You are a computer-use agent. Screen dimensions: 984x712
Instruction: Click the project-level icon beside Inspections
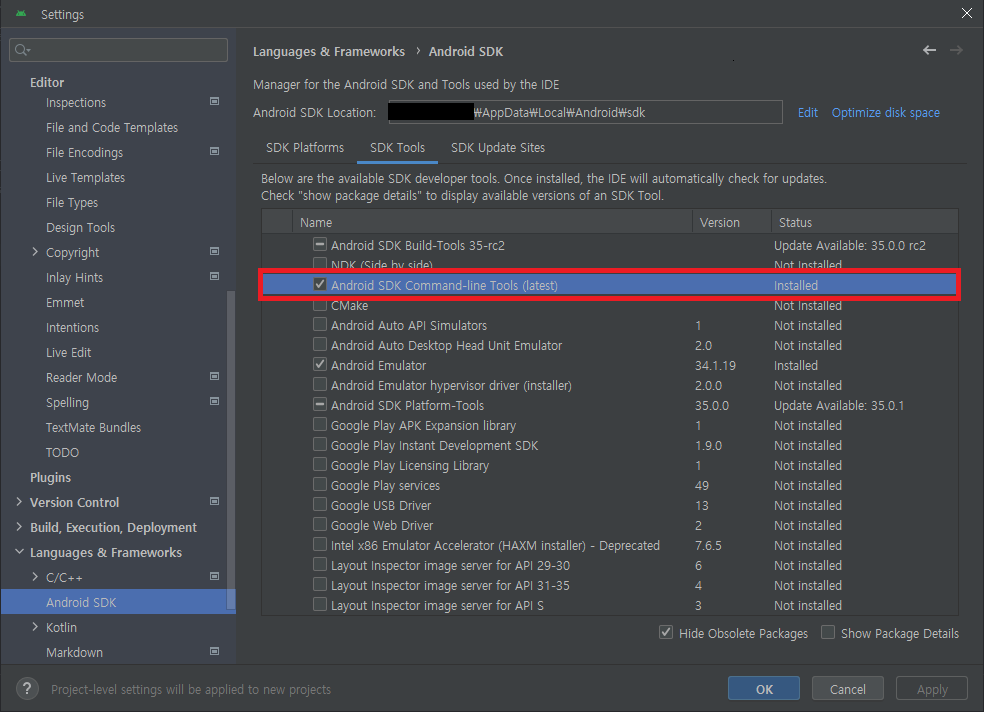(215, 101)
